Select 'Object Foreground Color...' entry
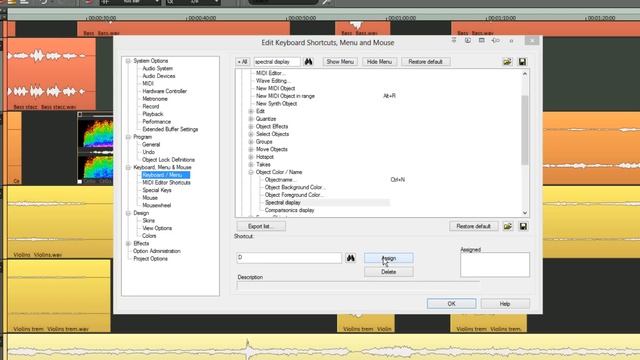This screenshot has width=640, height=360. (294, 195)
